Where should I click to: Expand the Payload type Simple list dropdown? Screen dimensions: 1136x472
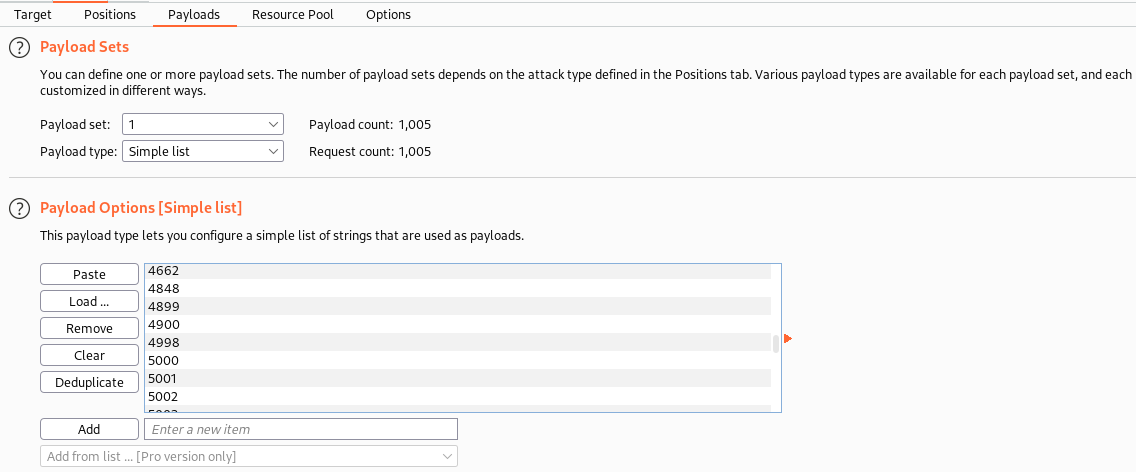203,152
